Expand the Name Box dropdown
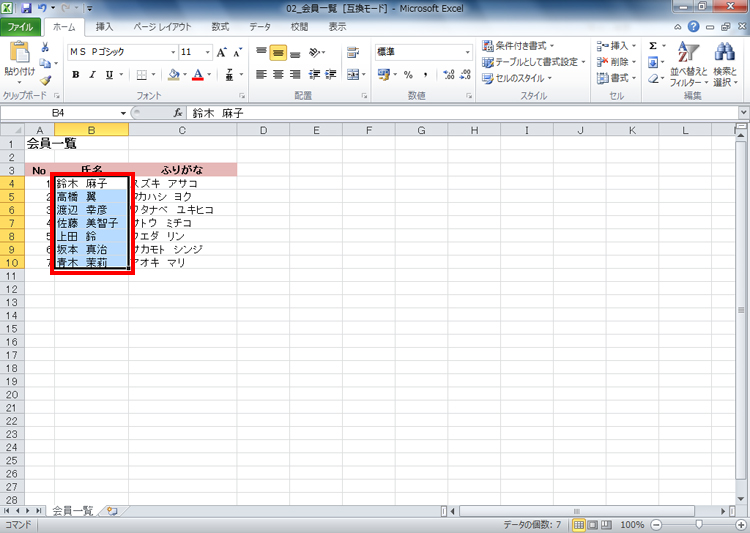 point(123,113)
